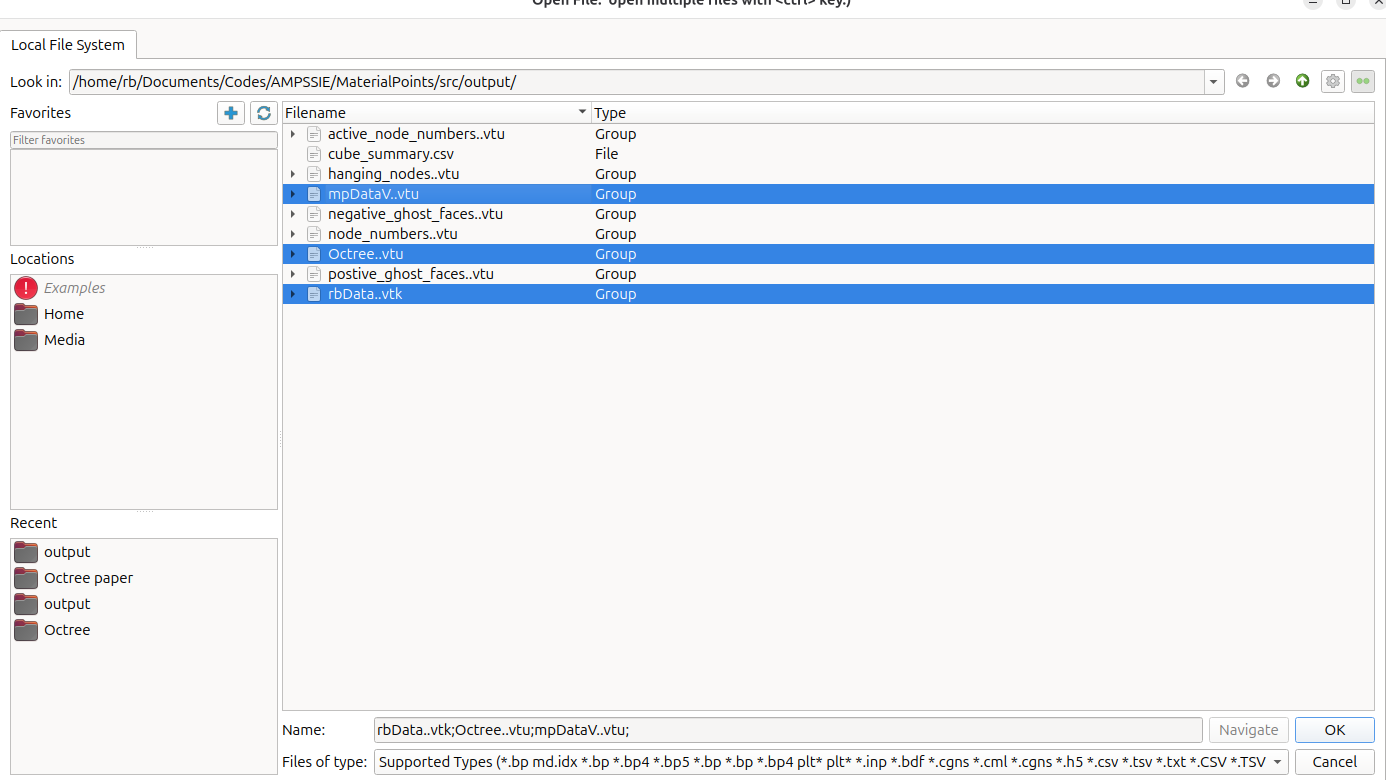The height and width of the screenshot is (780, 1386).
Task: Click the Cancel button
Action: coord(1335,762)
